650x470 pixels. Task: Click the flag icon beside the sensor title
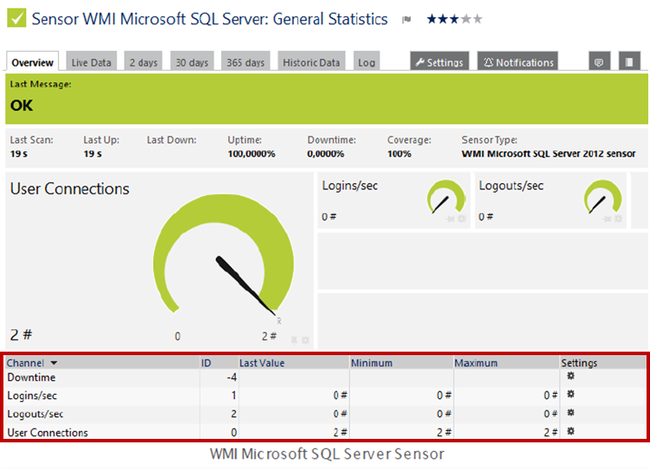click(x=406, y=19)
